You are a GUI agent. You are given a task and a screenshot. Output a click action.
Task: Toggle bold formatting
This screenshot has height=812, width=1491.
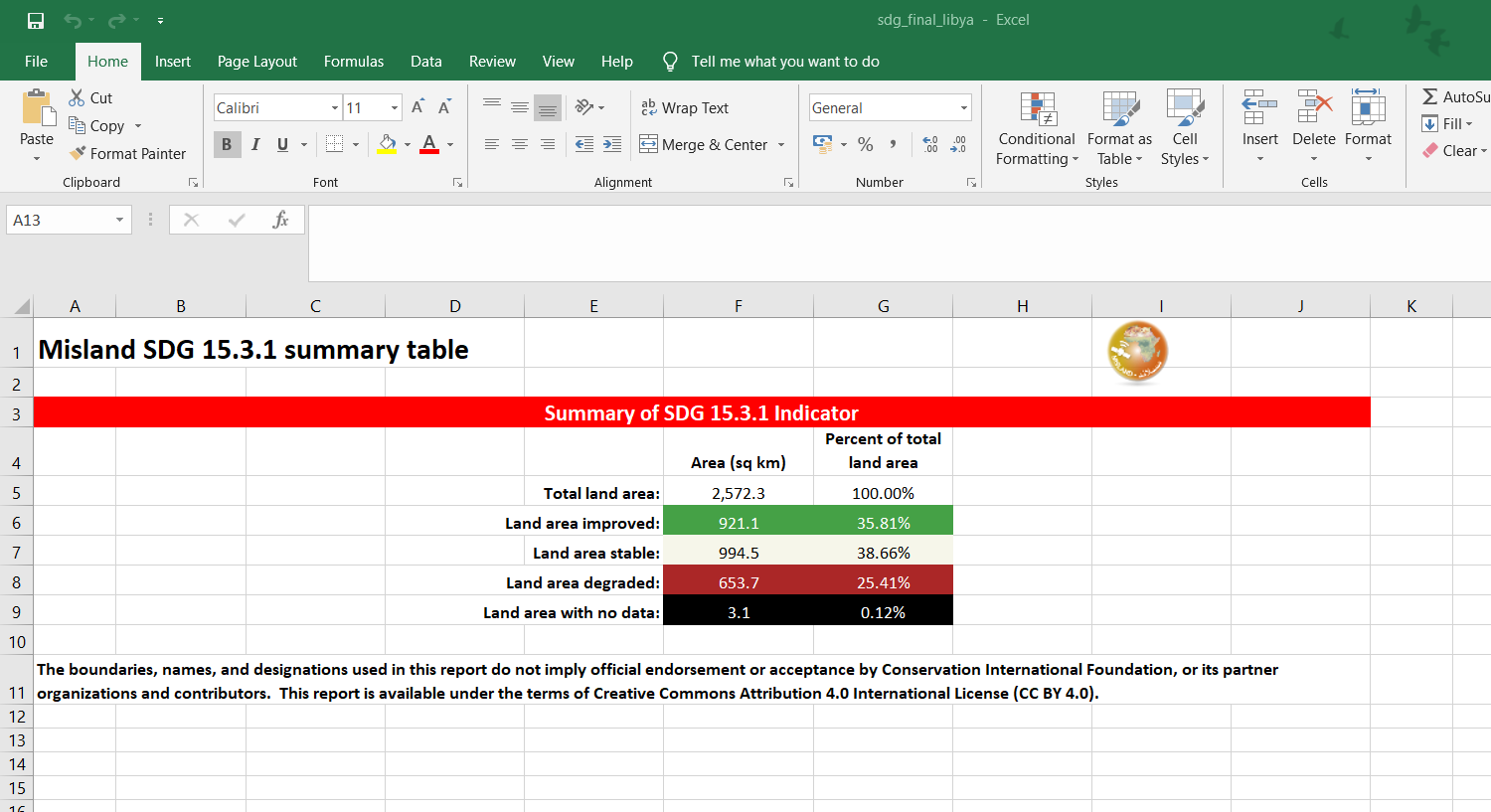[x=227, y=144]
